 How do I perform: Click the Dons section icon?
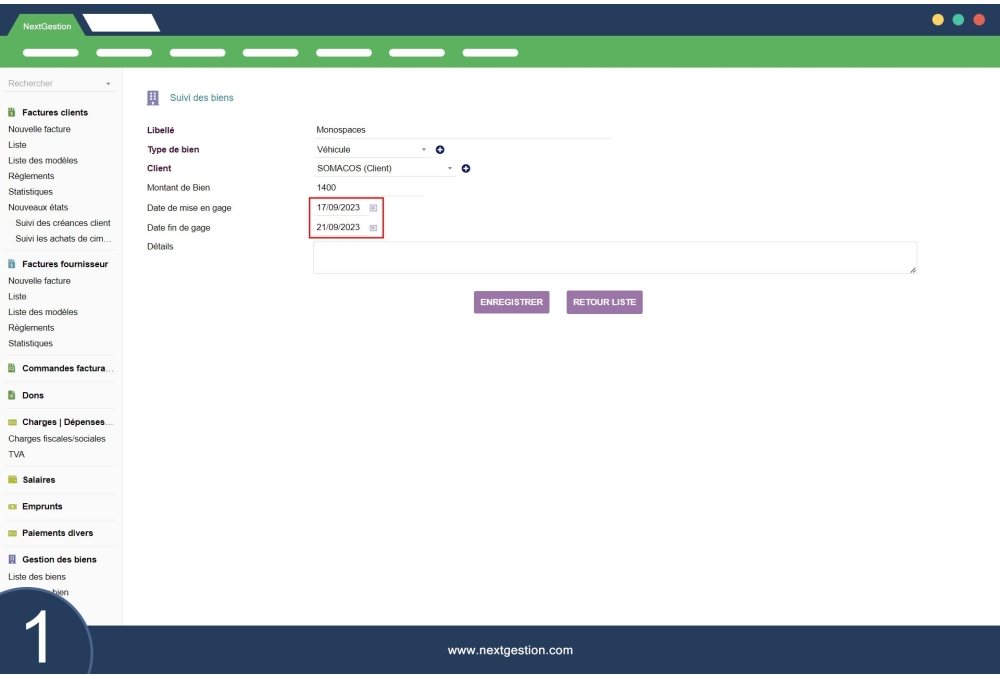[x=12, y=395]
